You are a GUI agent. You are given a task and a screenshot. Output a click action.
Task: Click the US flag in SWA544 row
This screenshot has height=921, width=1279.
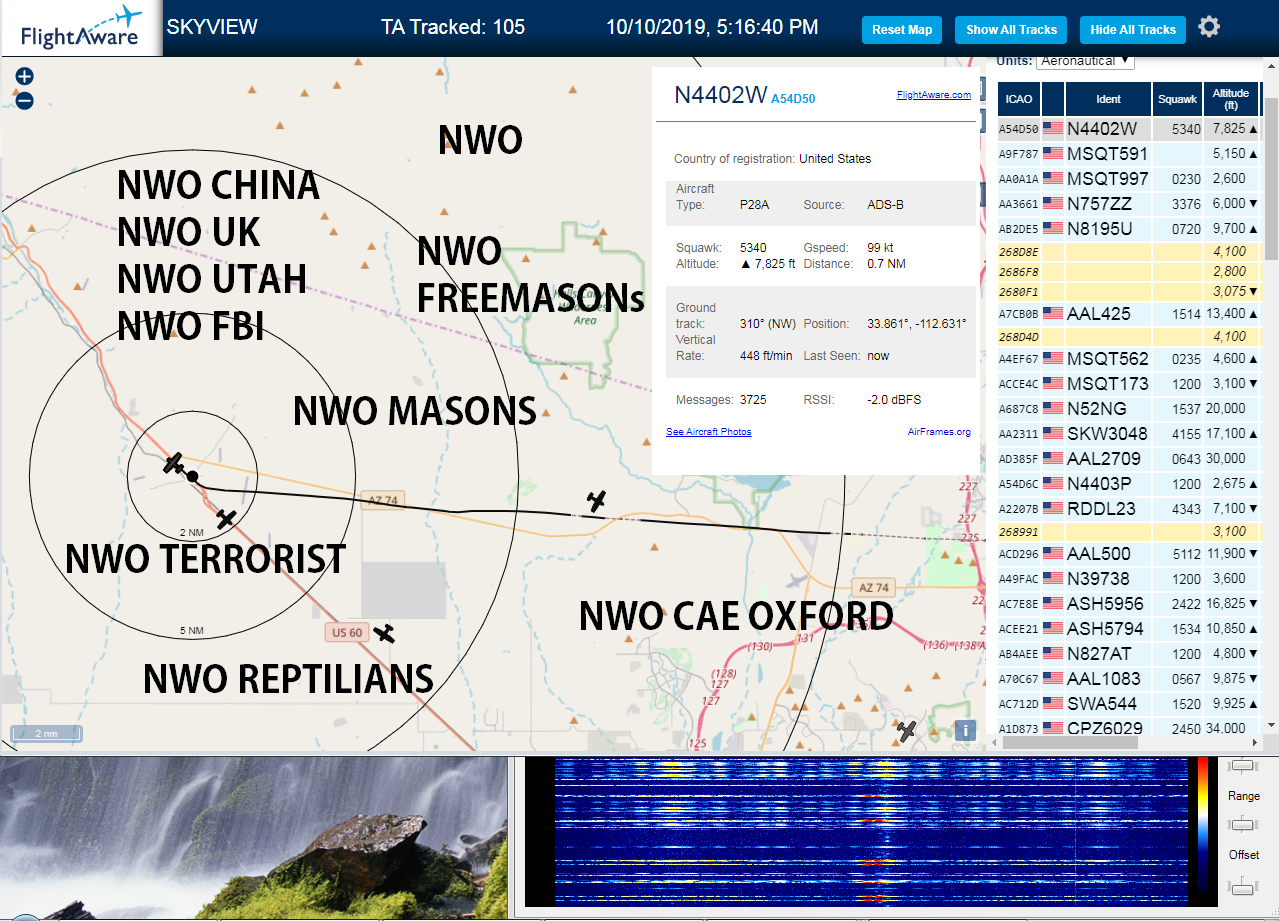tap(1052, 703)
